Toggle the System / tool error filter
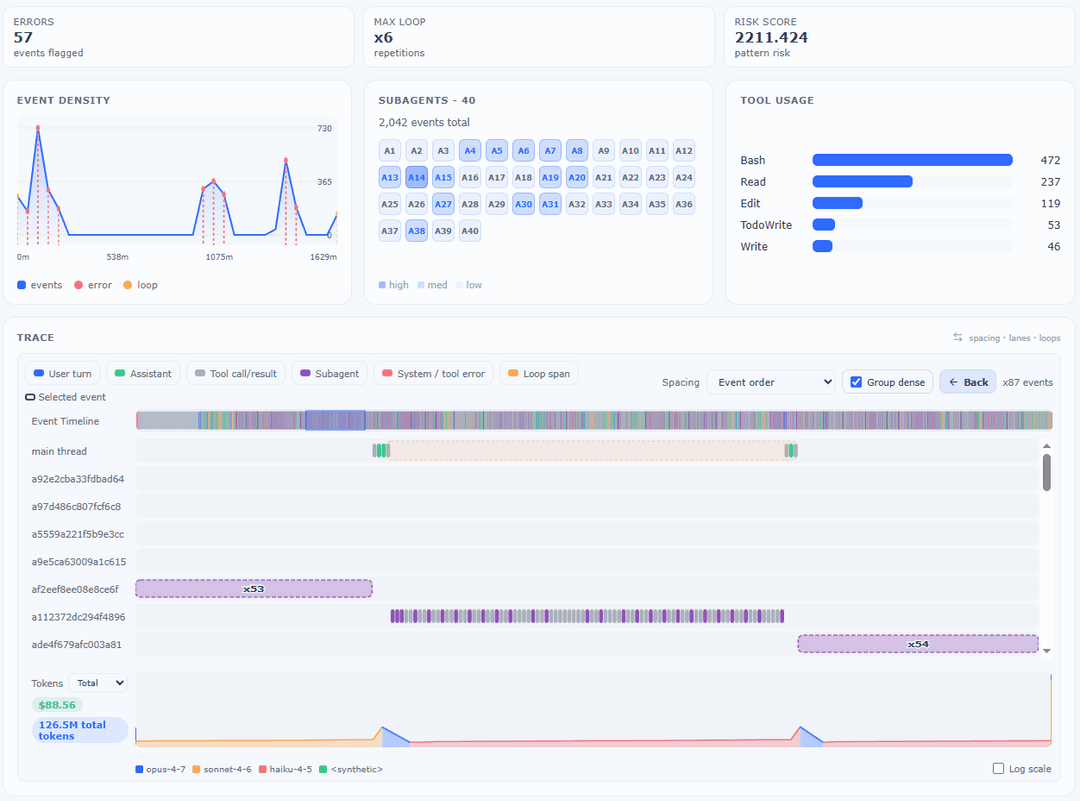This screenshot has width=1080, height=801. (x=433, y=373)
